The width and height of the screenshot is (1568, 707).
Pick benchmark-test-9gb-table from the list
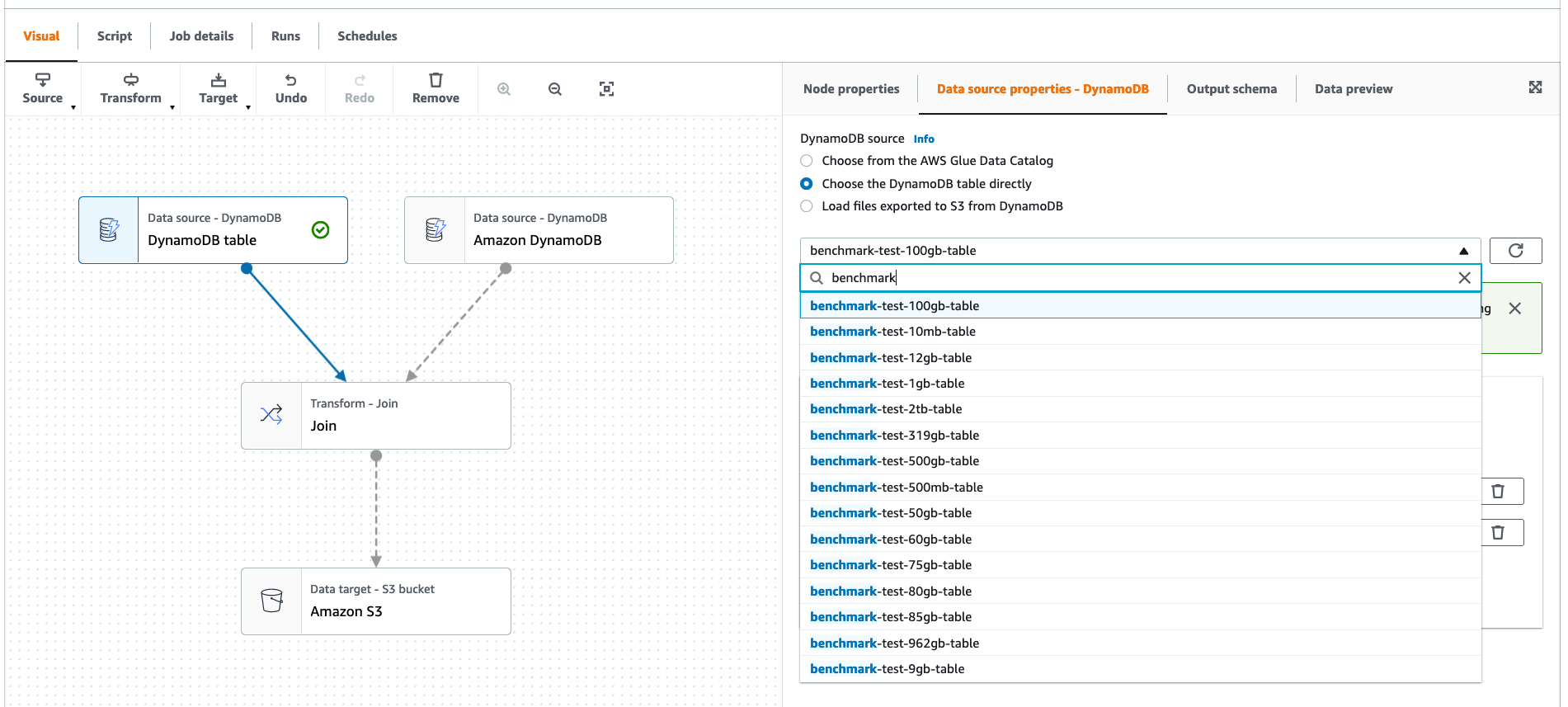click(x=1141, y=669)
